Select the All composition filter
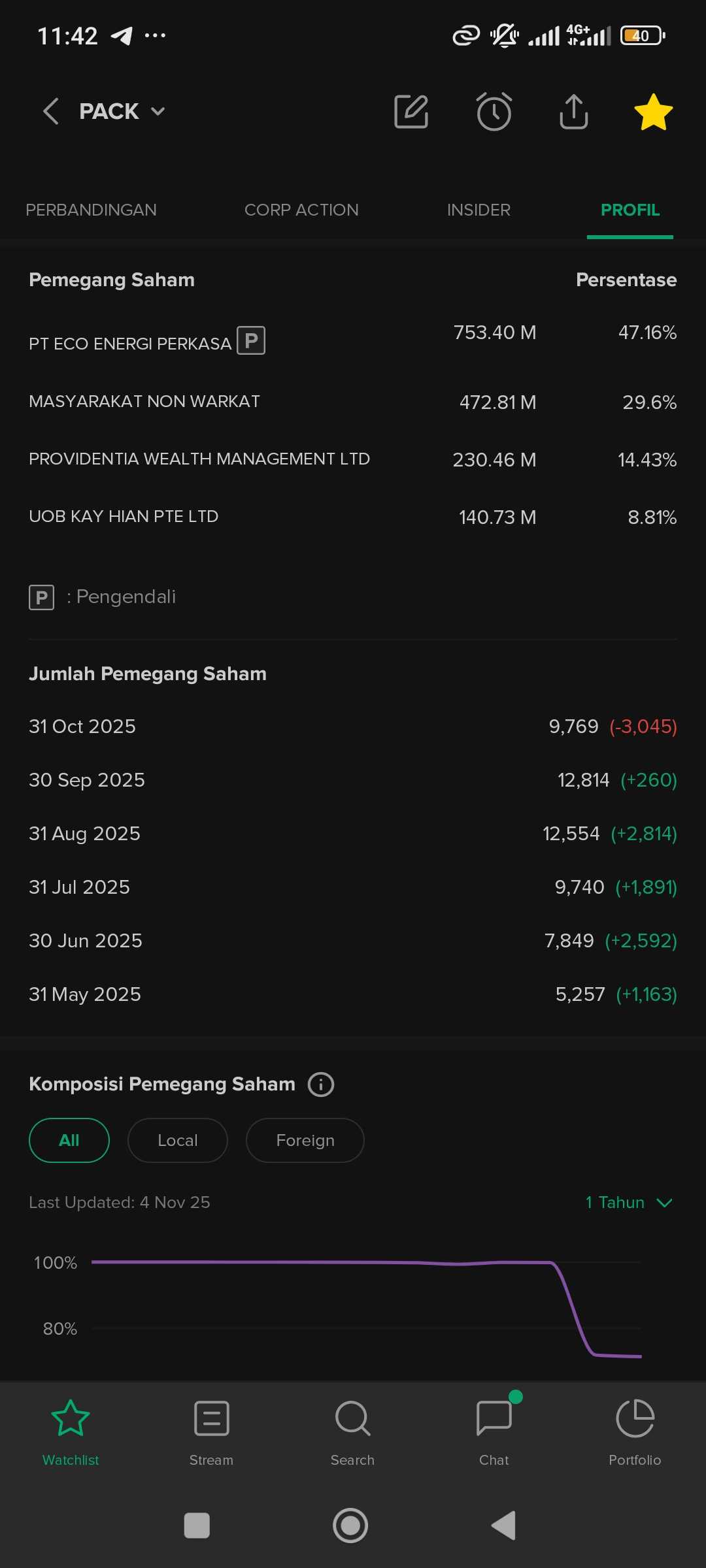The image size is (706, 1568). coord(69,1140)
